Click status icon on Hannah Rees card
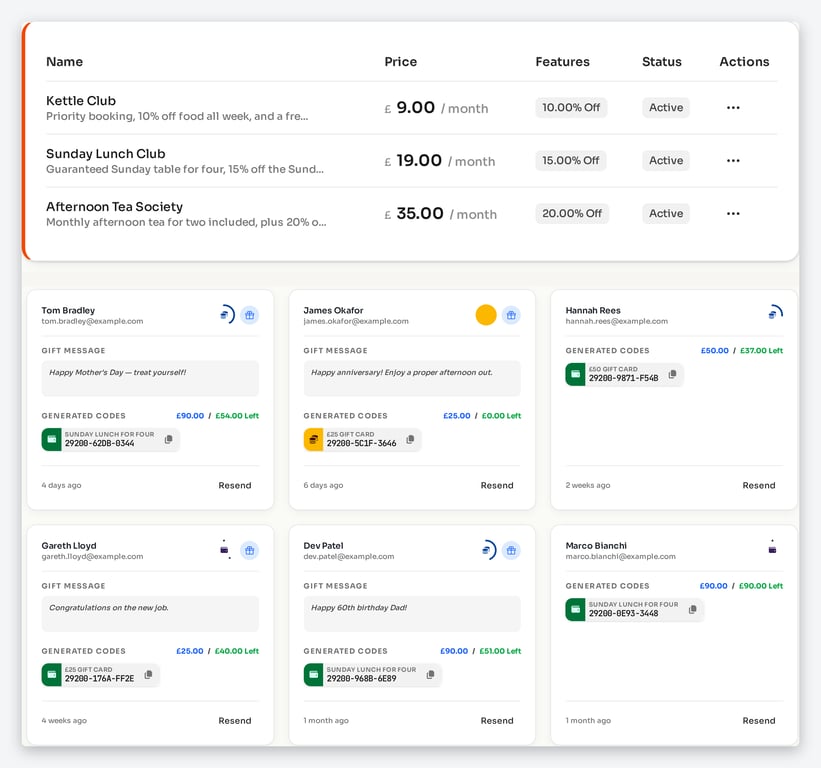Image resolution: width=821 pixels, height=768 pixels. pyautogui.click(x=775, y=313)
